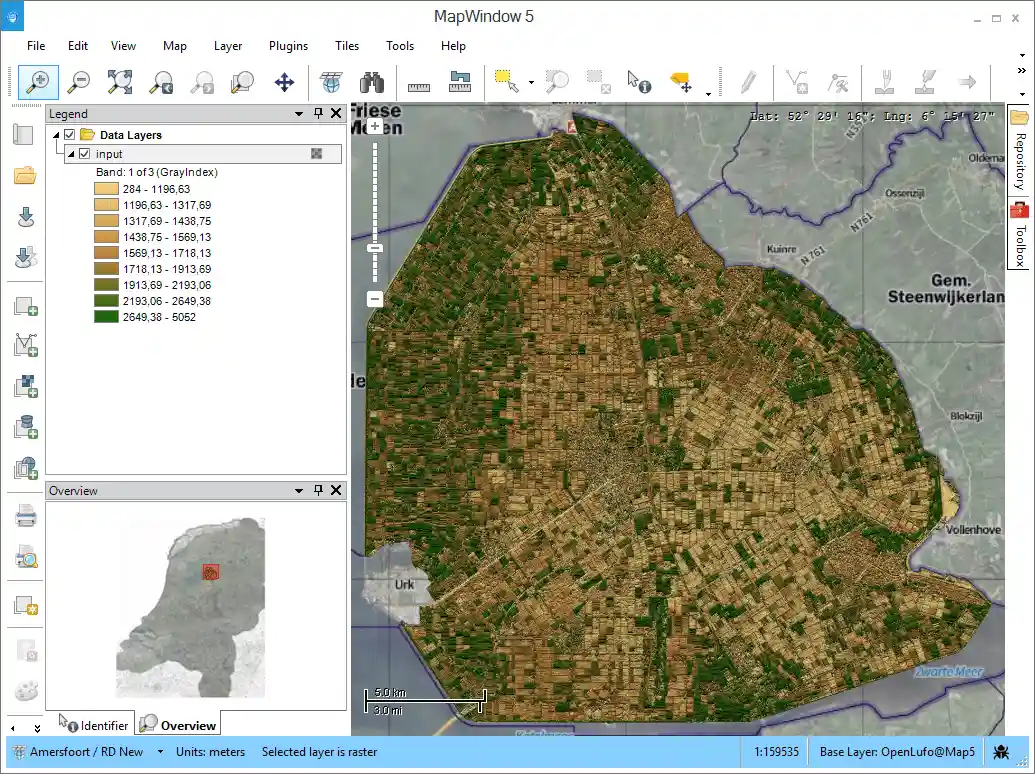Switch to the Identifier tab
The image size is (1035, 774).
(x=97, y=724)
